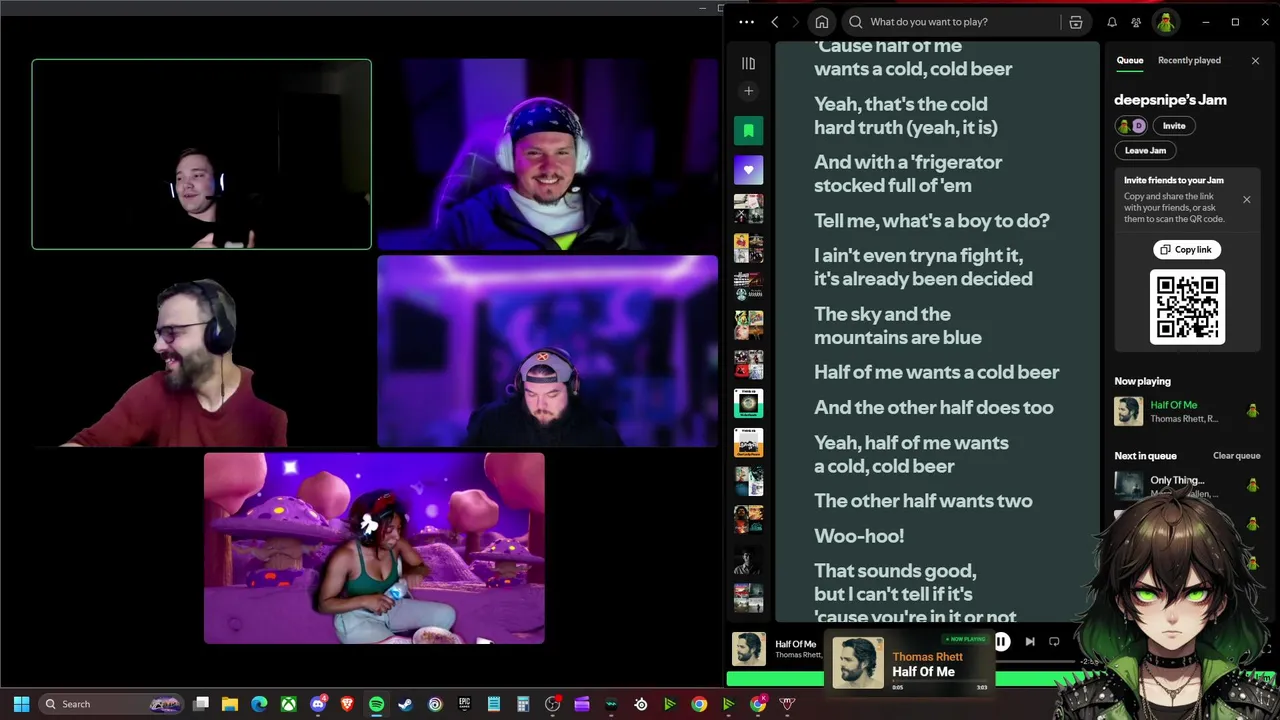Dismiss the 'Invite friends to your Jam' card
Image resolution: width=1280 pixels, height=720 pixels.
coord(1246,200)
